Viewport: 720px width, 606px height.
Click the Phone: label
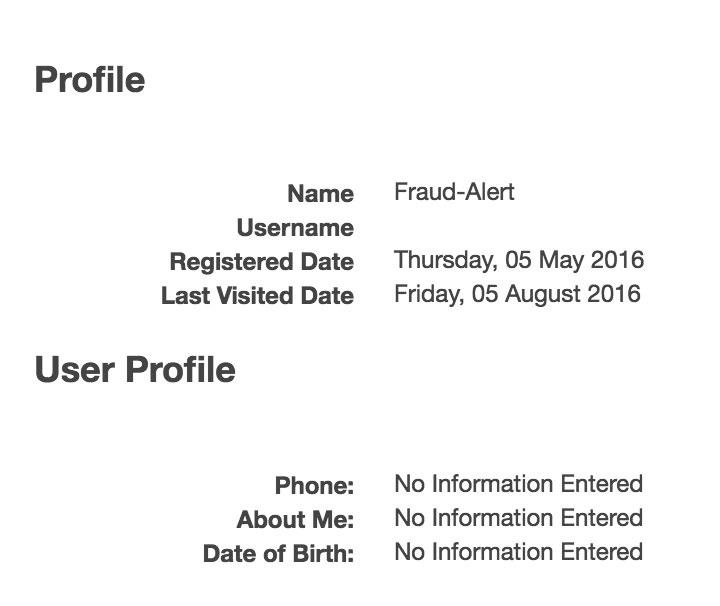click(x=315, y=486)
